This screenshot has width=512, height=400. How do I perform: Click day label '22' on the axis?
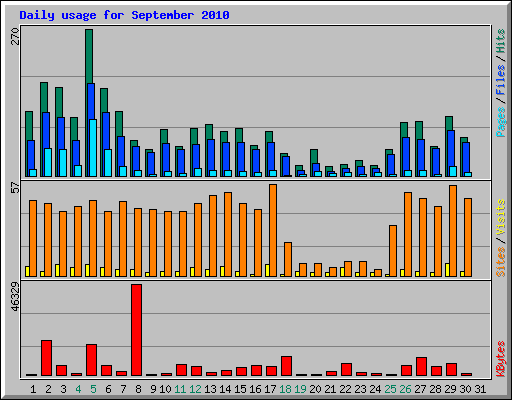click(x=345, y=389)
